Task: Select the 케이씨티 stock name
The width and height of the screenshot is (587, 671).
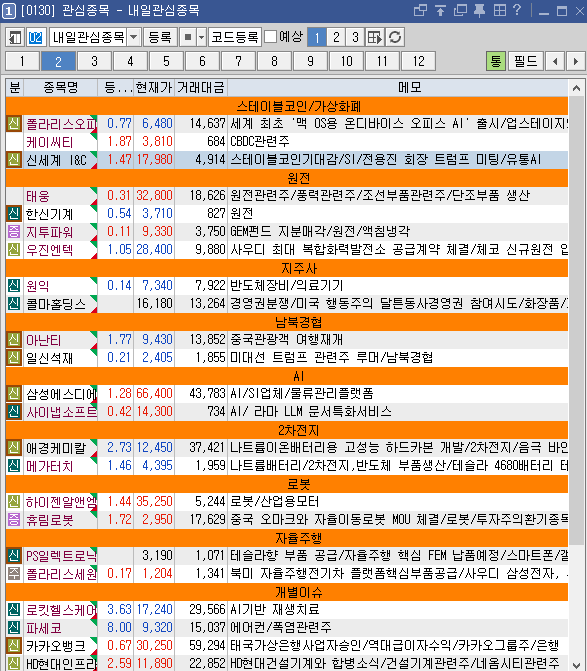Action: coord(50,142)
